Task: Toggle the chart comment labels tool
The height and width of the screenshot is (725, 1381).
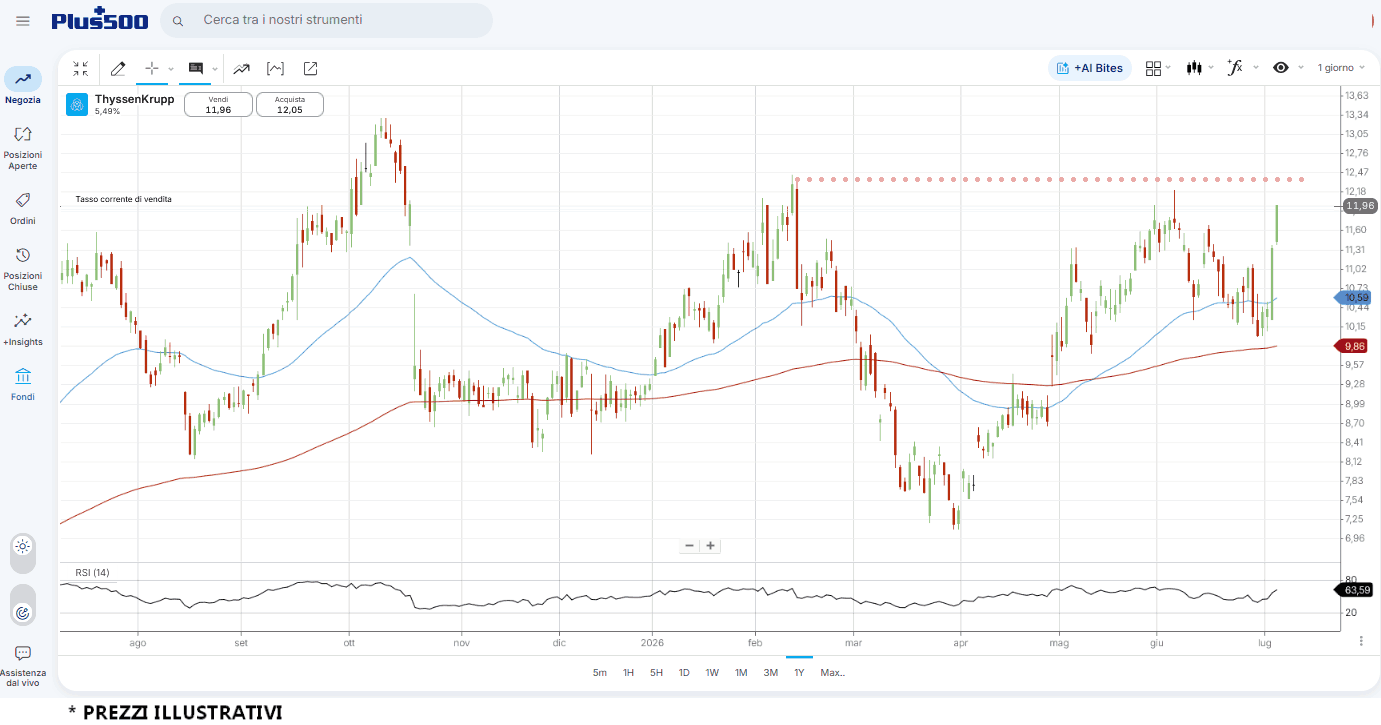Action: point(196,68)
